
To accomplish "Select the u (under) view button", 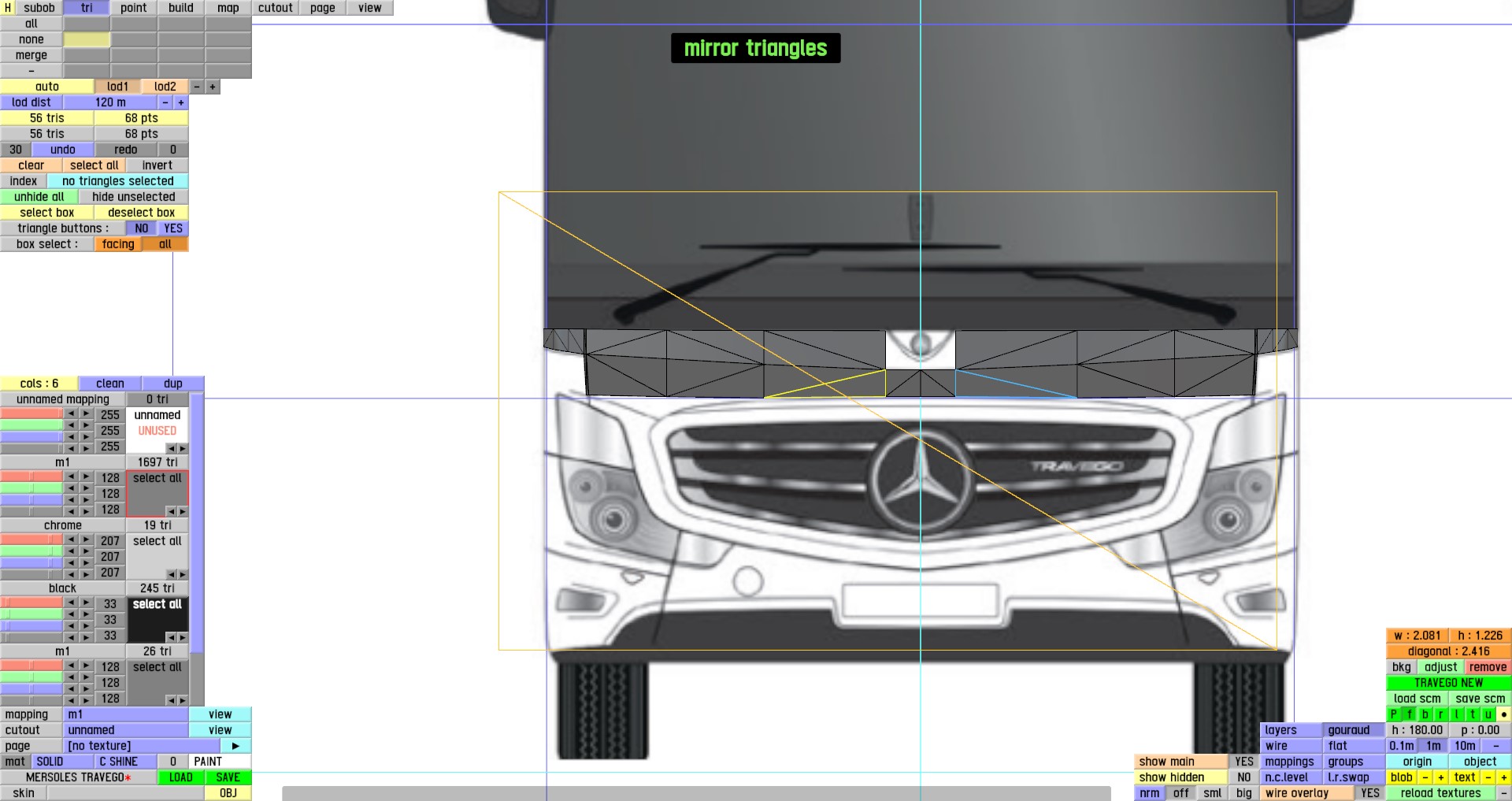I will [x=1488, y=714].
